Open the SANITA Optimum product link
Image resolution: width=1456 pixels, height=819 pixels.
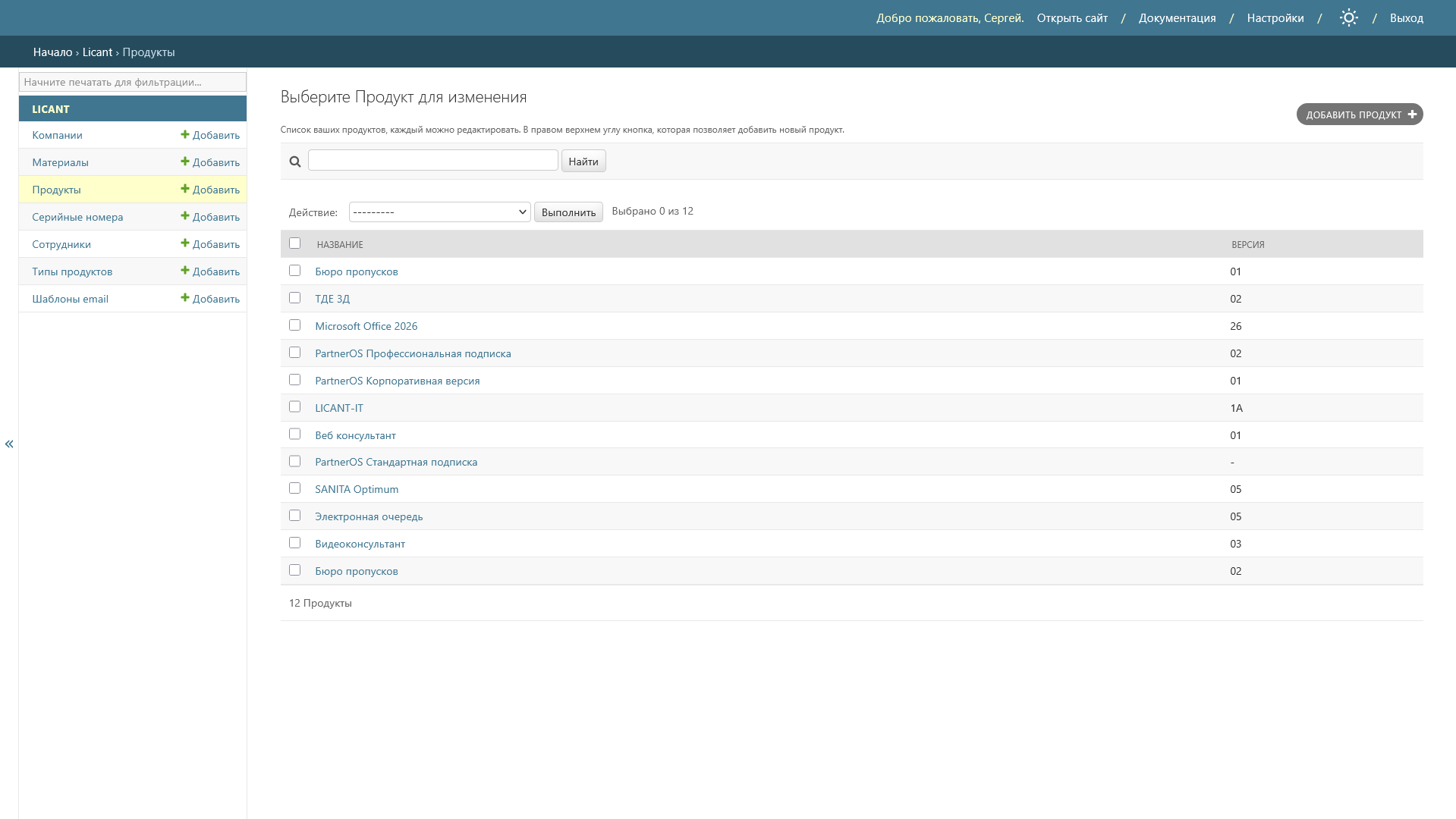[x=357, y=490]
